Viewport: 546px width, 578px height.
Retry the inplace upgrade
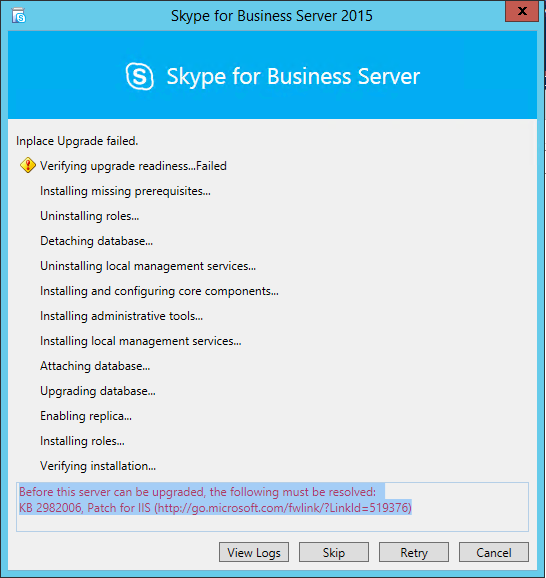414,552
